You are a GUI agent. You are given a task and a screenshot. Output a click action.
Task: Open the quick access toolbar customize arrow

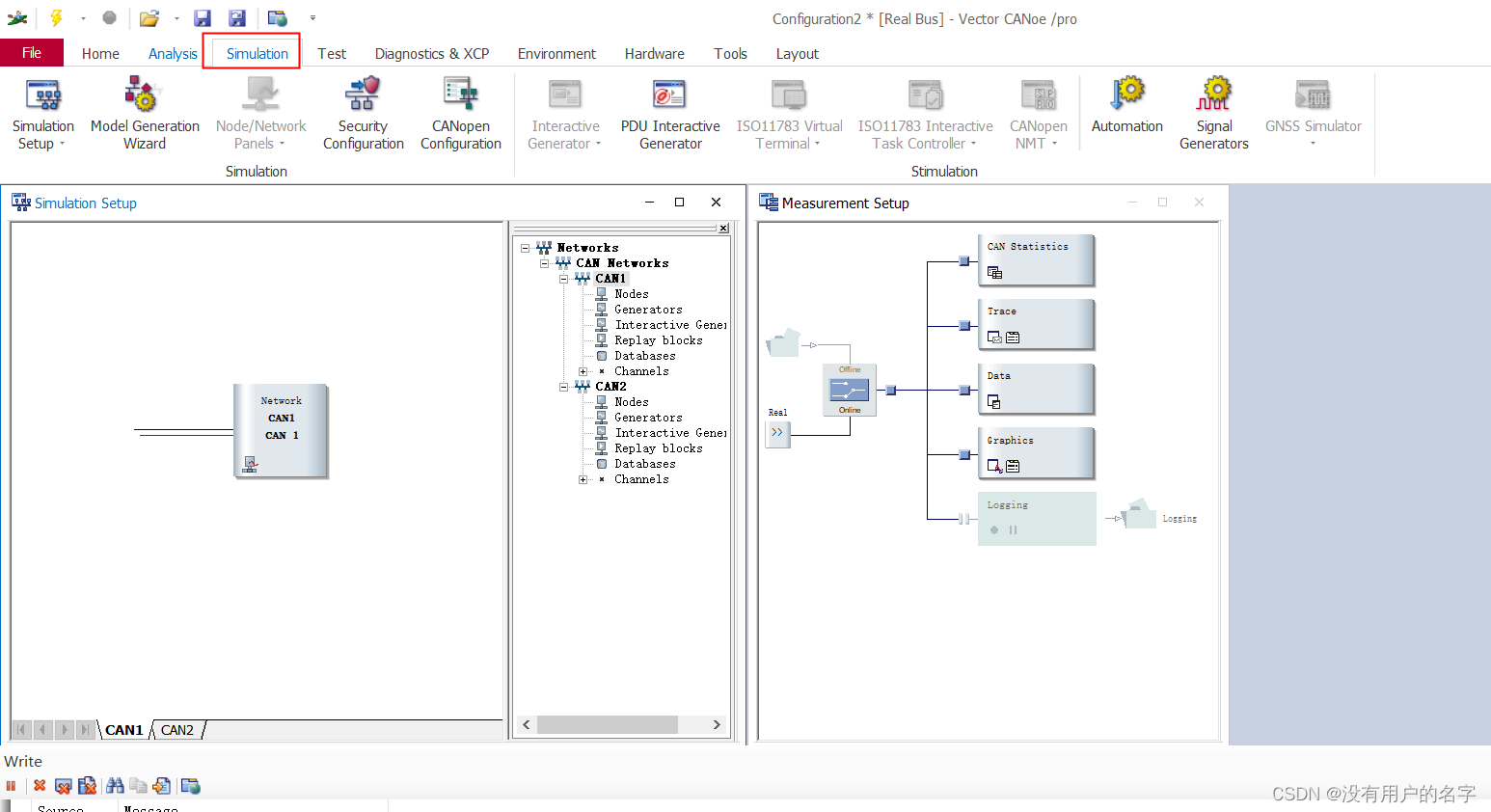coord(312,17)
